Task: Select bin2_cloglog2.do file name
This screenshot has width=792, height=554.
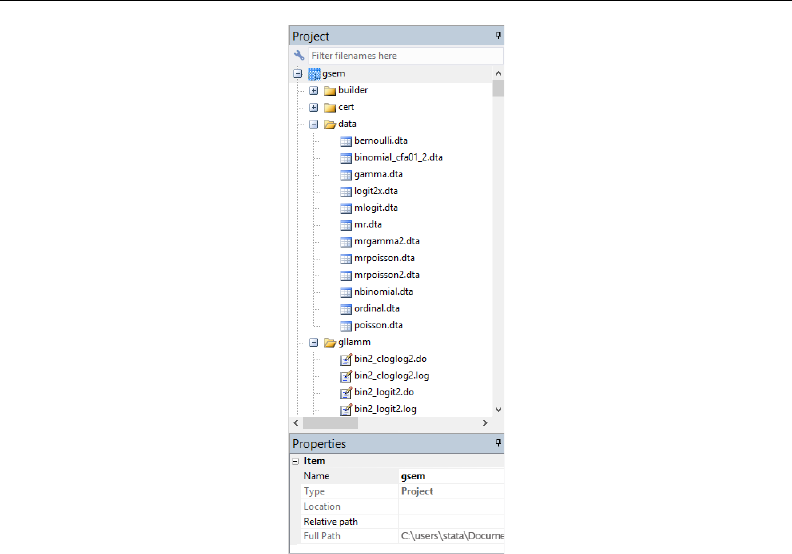Action: pos(390,359)
